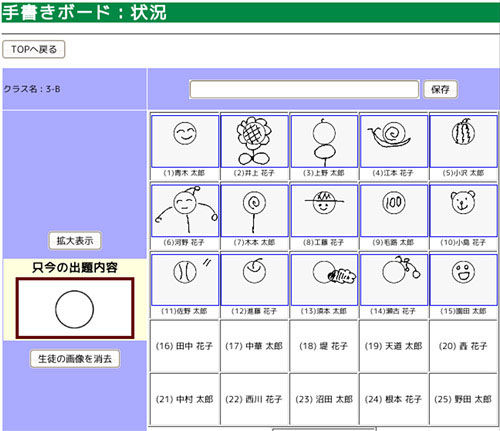The height and width of the screenshot is (431, 500).
Task: Select the watermelon drawing by student 5
Action: pyautogui.click(x=463, y=141)
